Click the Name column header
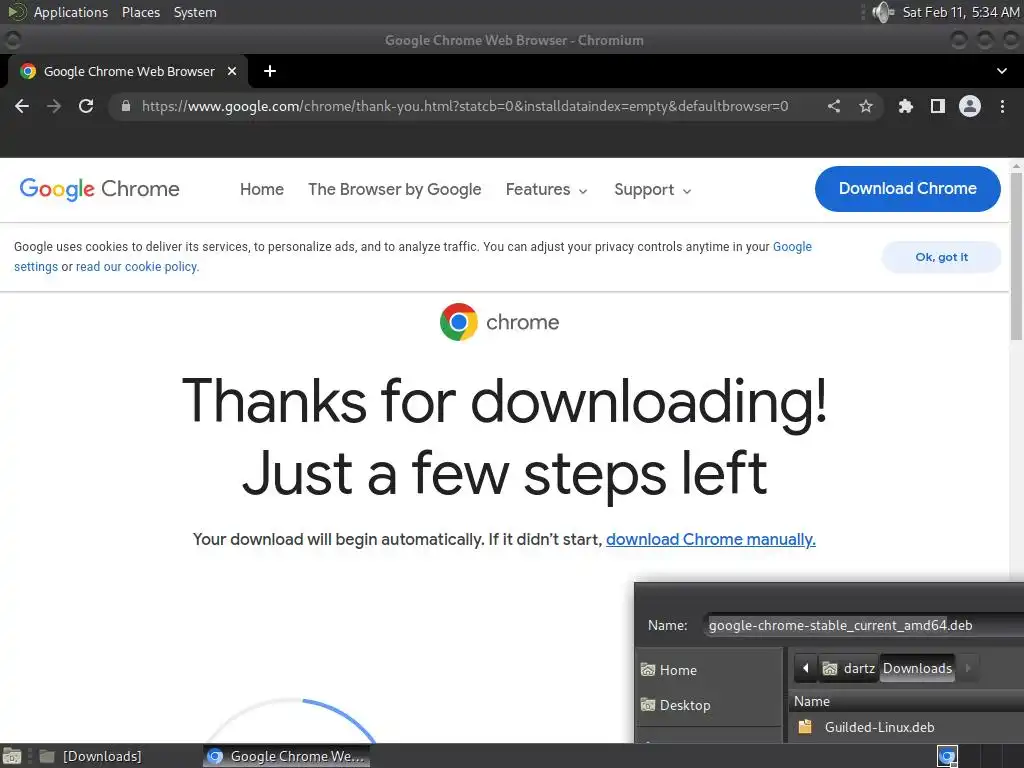1024x768 pixels. pos(906,701)
